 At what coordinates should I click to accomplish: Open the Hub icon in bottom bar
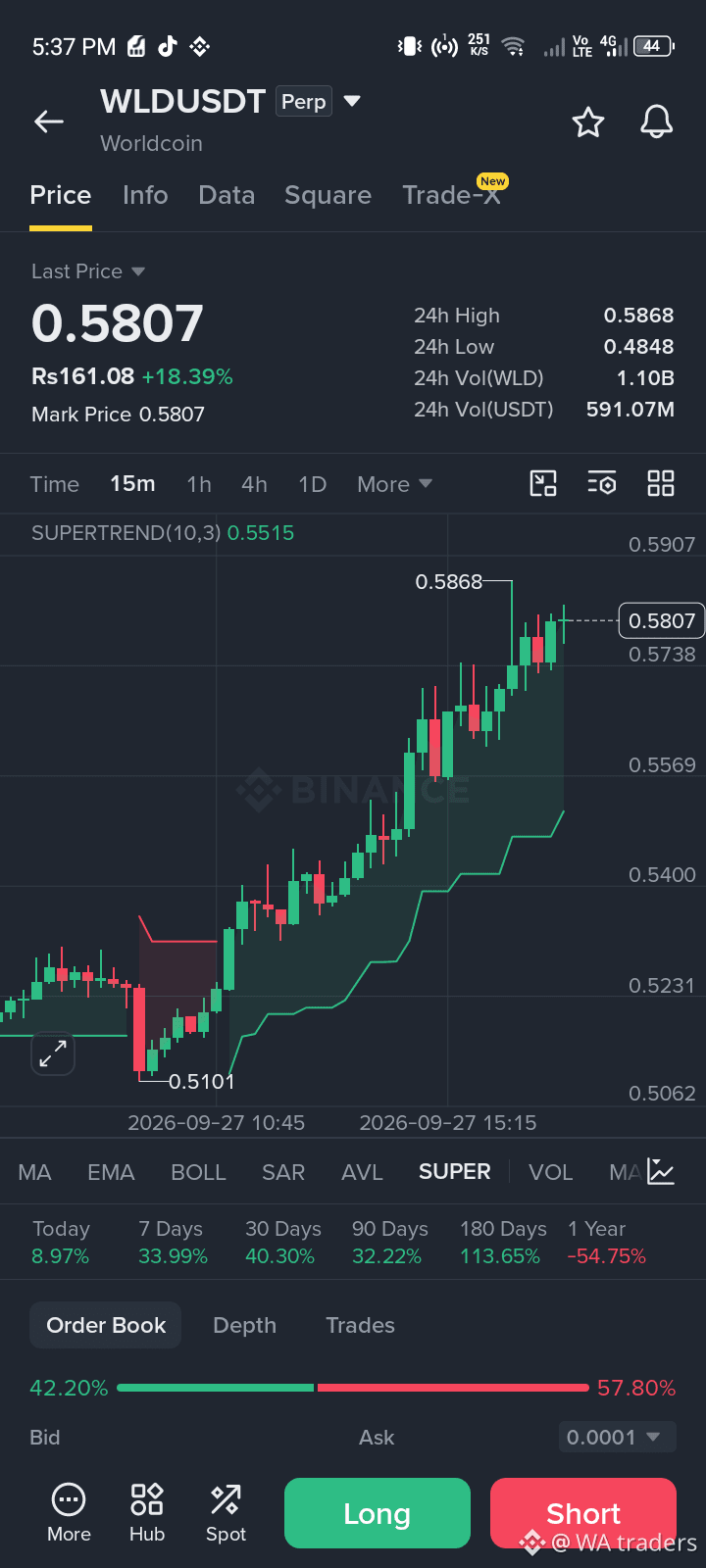point(147,1512)
